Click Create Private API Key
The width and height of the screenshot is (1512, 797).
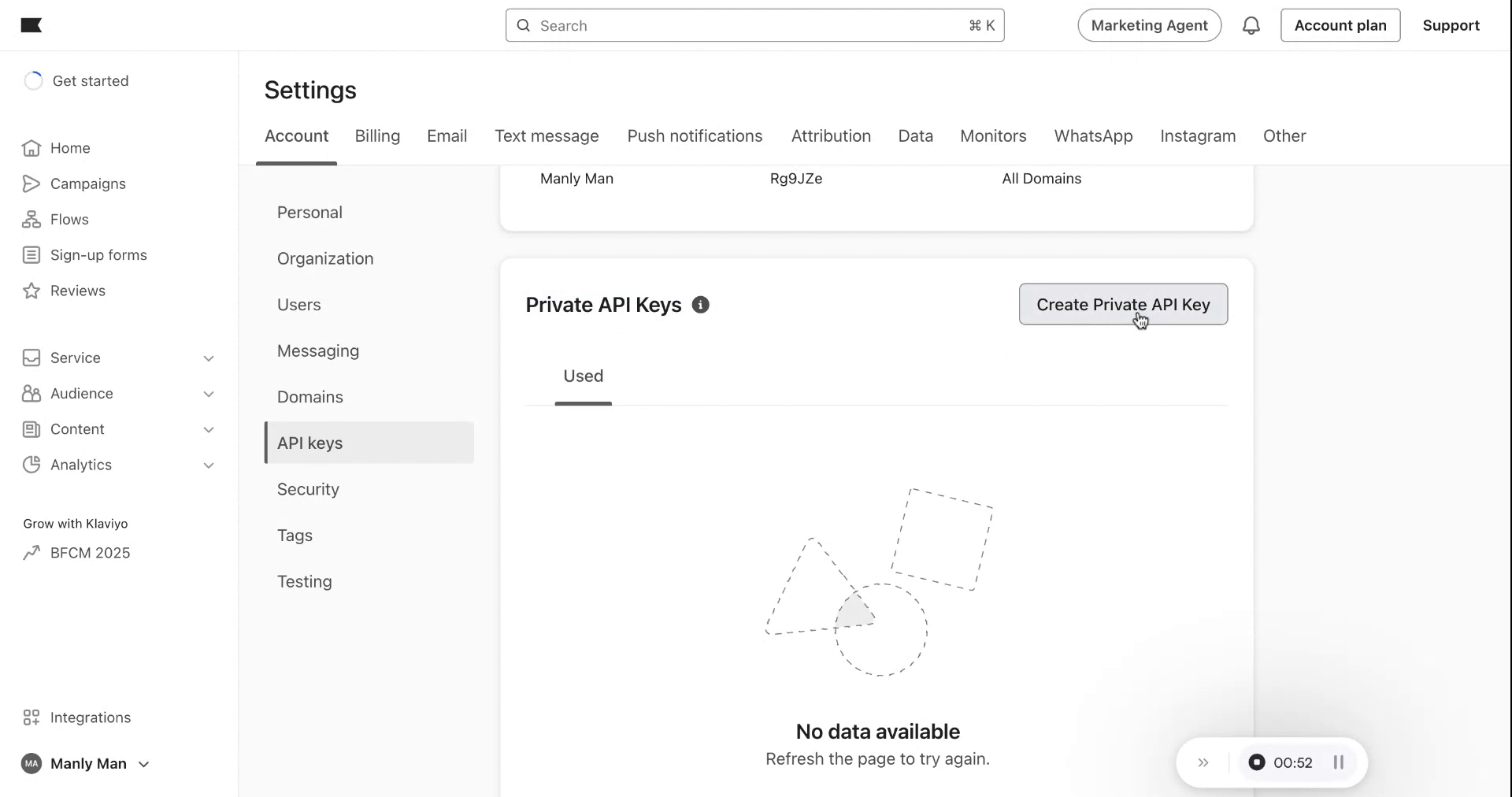tap(1123, 304)
